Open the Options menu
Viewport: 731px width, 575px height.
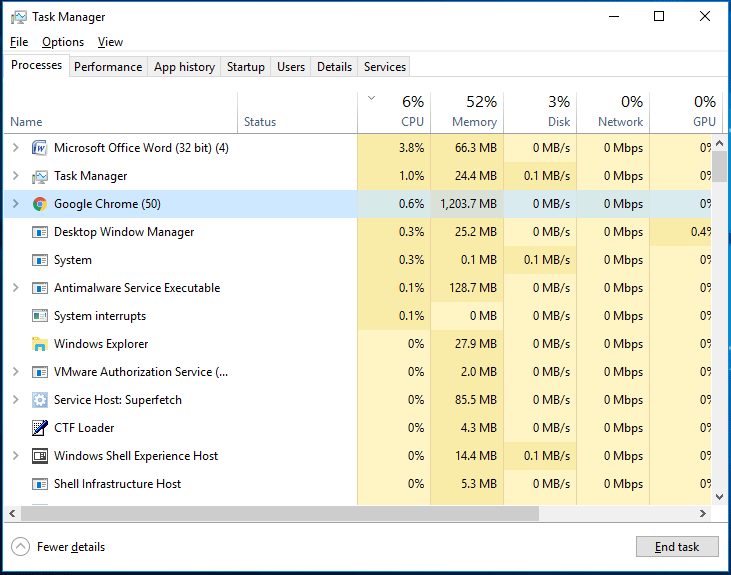[63, 42]
